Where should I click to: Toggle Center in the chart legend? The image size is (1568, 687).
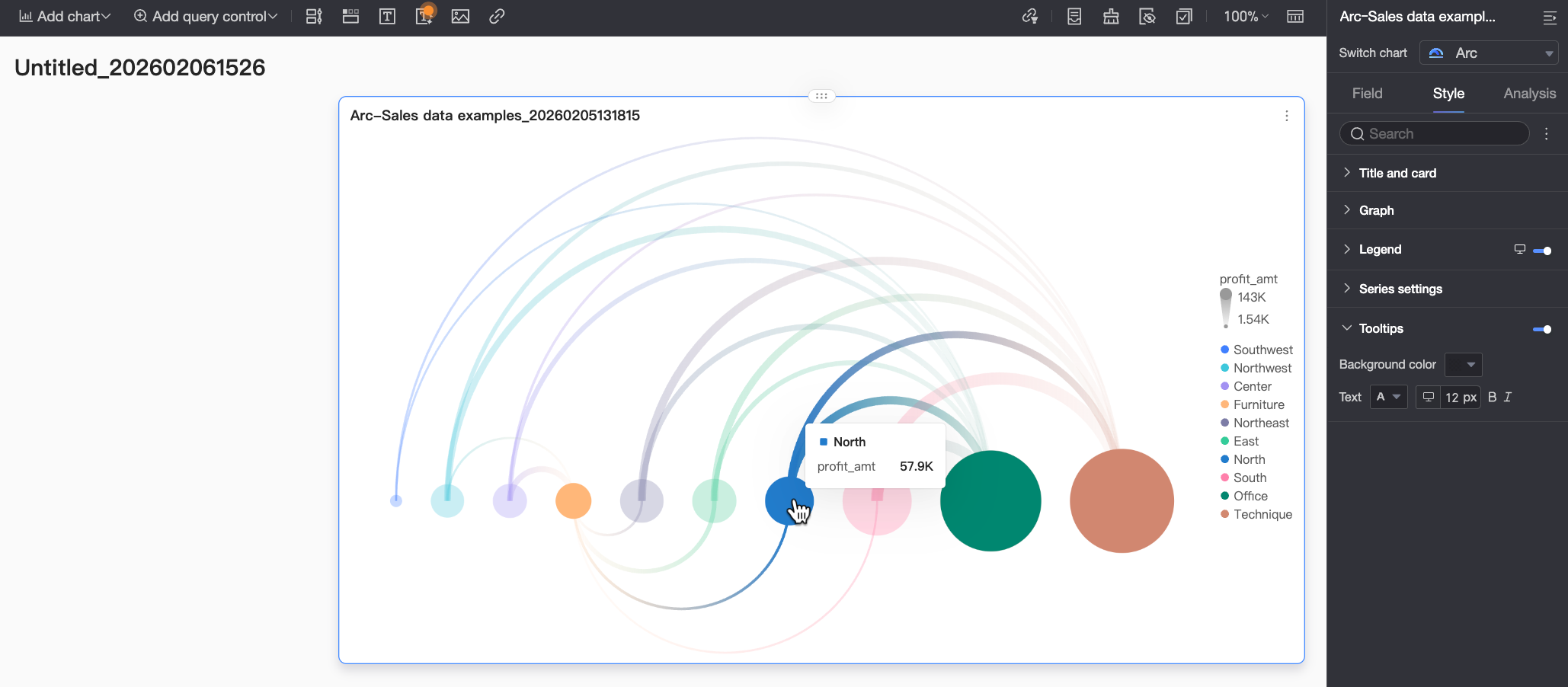click(x=1246, y=386)
